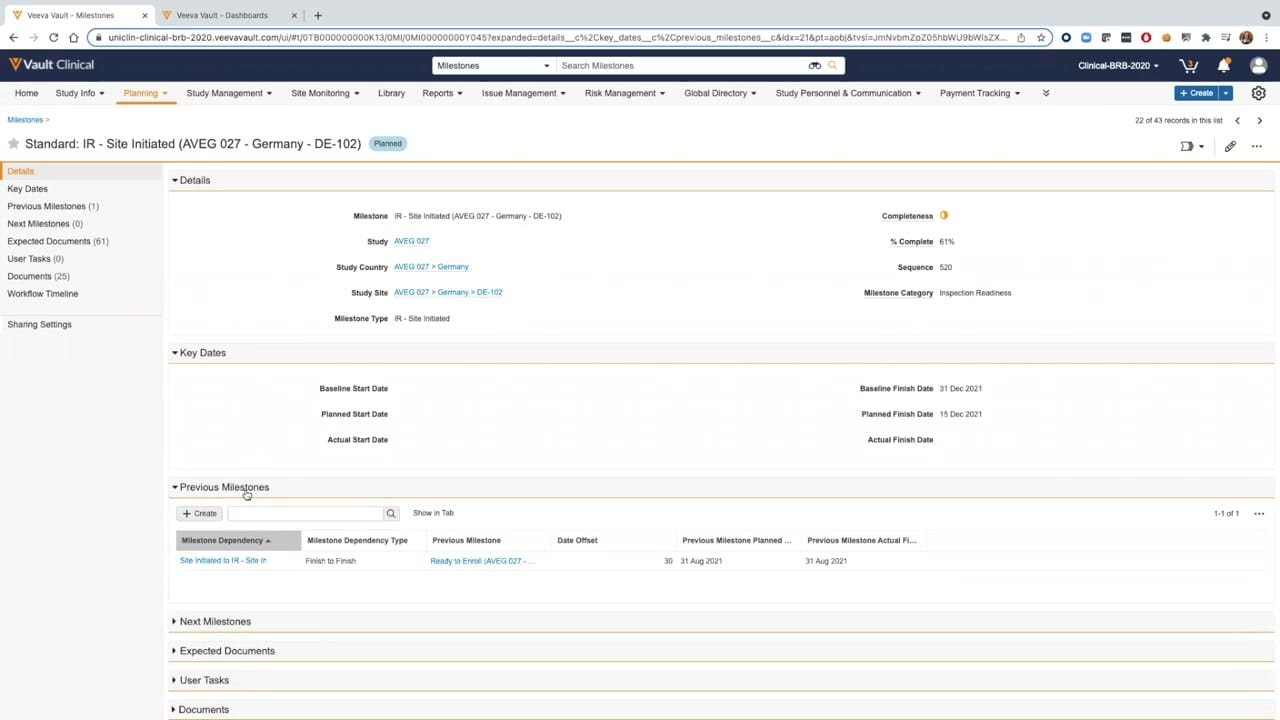This screenshot has width=1280, height=720.
Task: Open Site Initiated to IR dependency link
Action: [x=223, y=561]
